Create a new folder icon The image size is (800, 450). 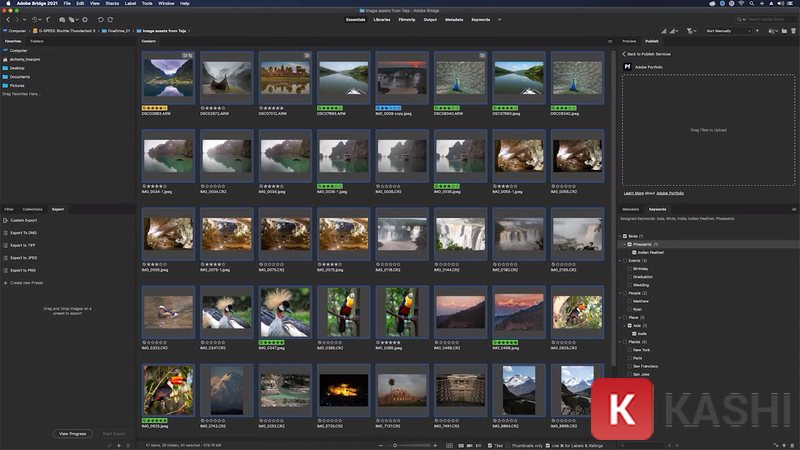click(x=784, y=31)
